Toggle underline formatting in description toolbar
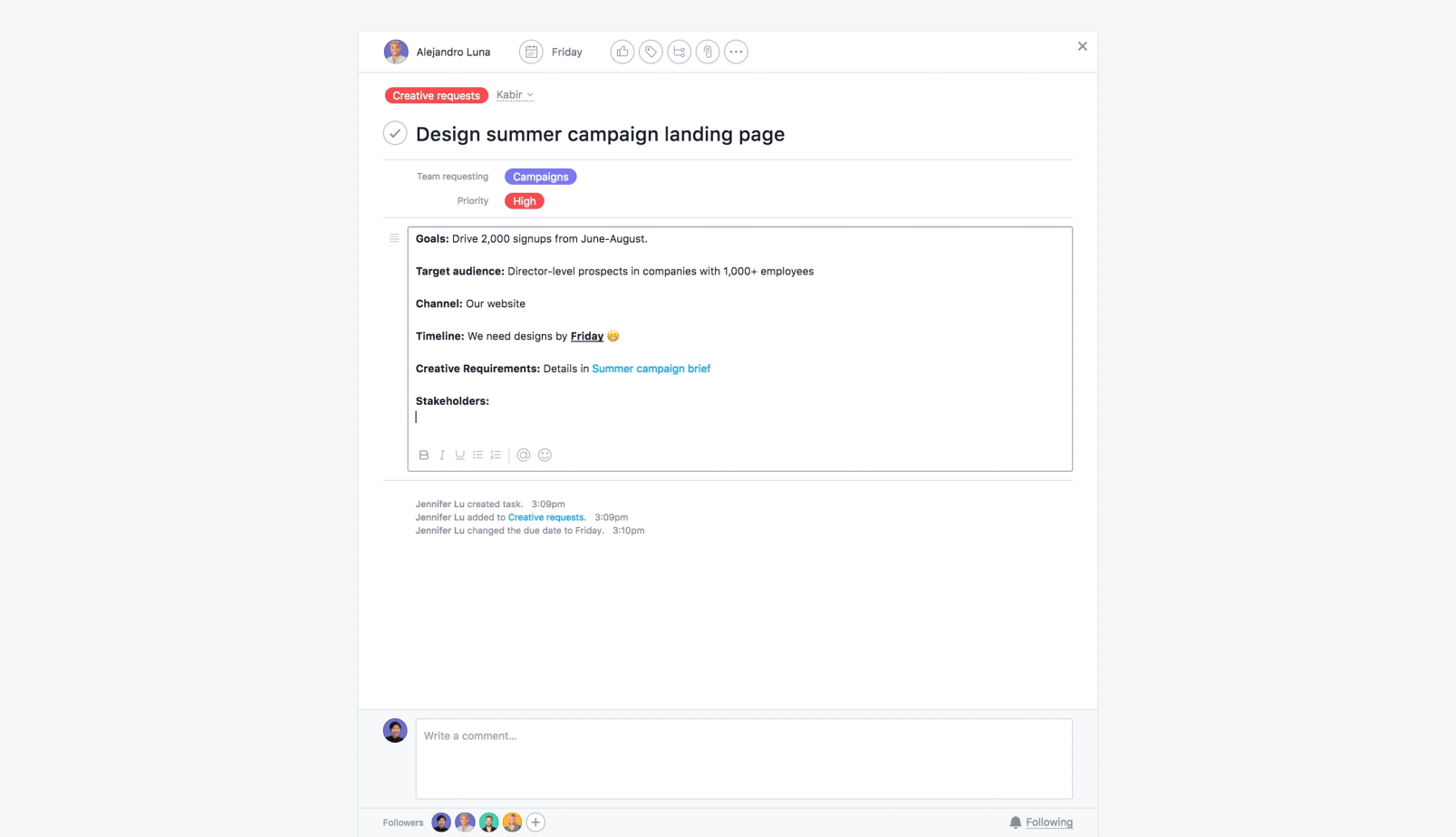The image size is (1456, 837). click(x=460, y=455)
